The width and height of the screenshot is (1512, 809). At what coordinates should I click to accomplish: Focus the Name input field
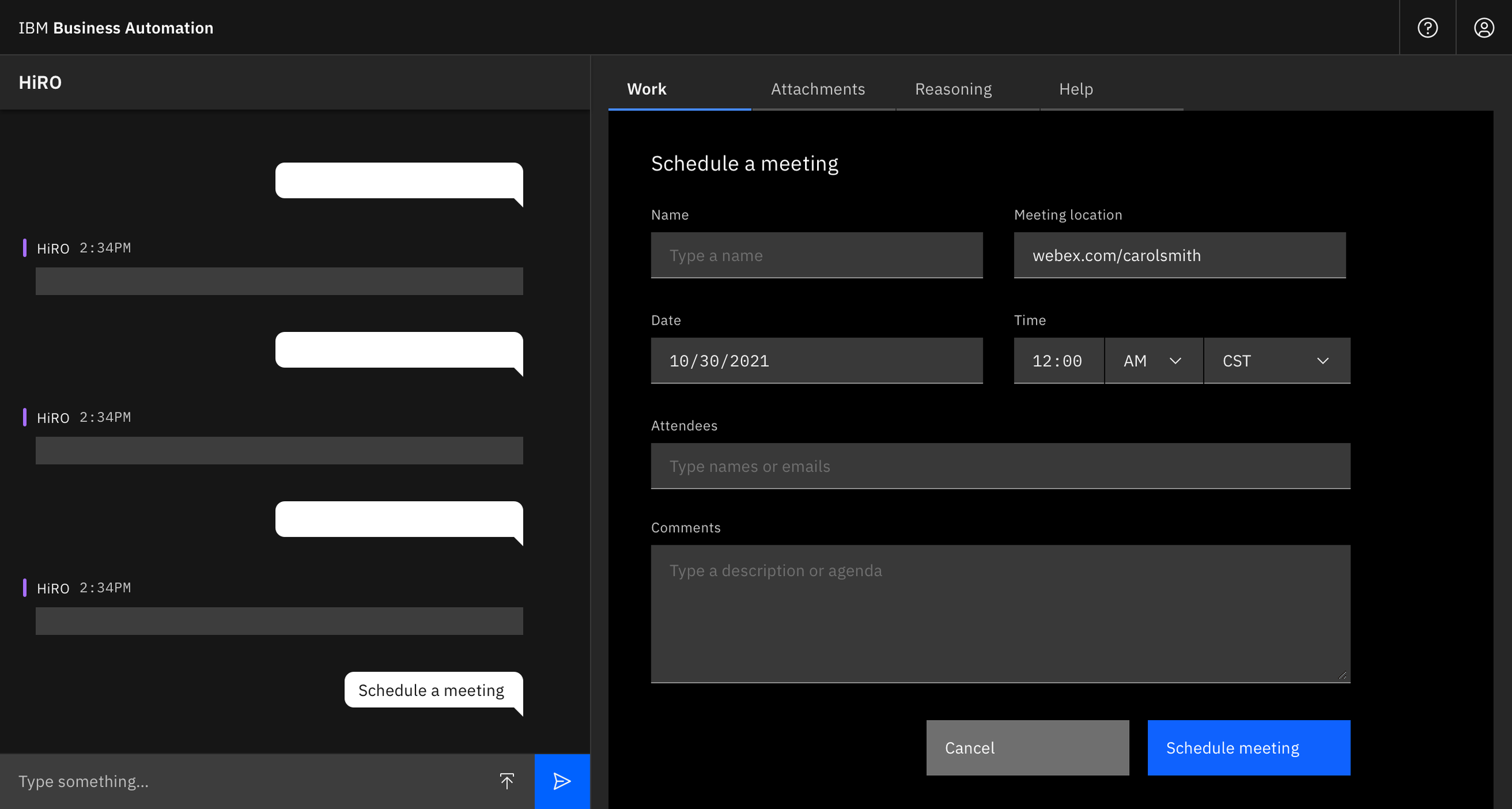816,255
